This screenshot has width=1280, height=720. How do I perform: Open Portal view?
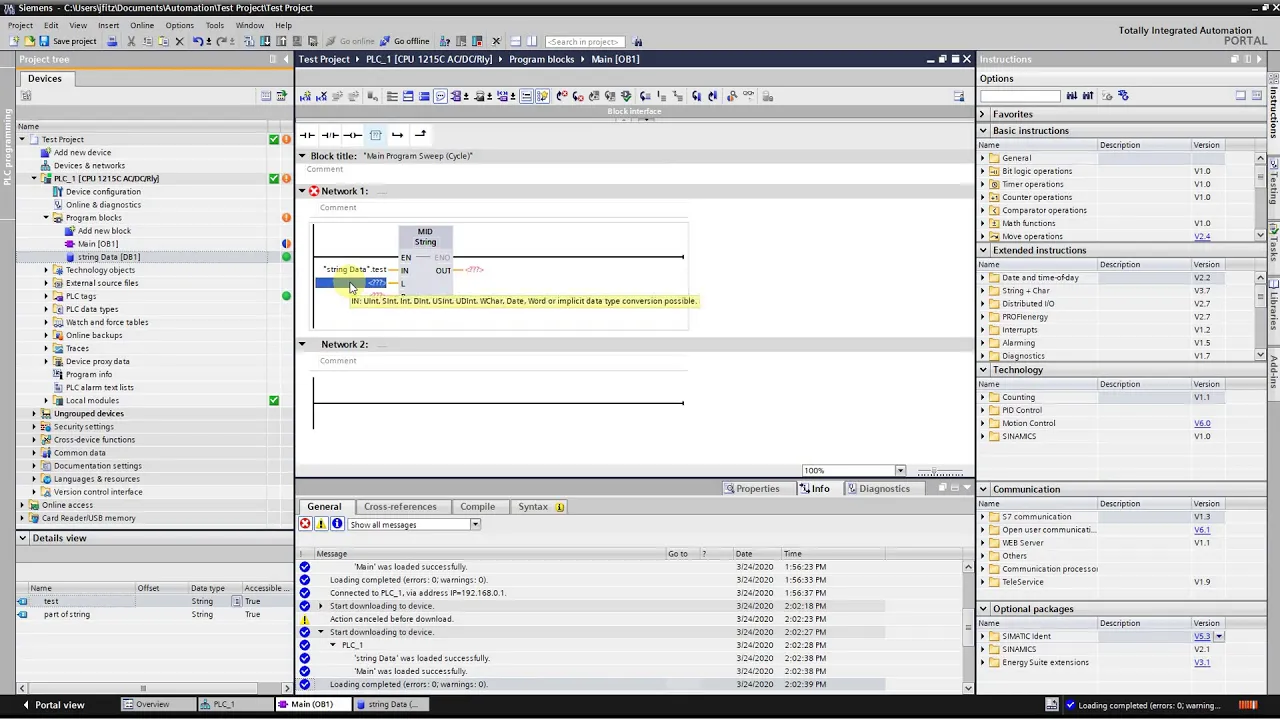coord(52,705)
